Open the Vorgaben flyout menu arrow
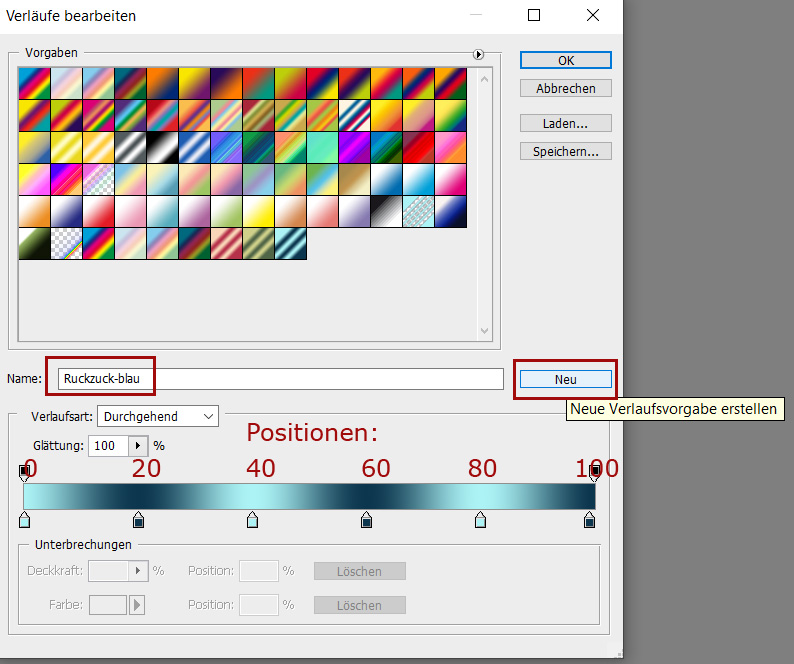The image size is (794, 664). pyautogui.click(x=478, y=55)
